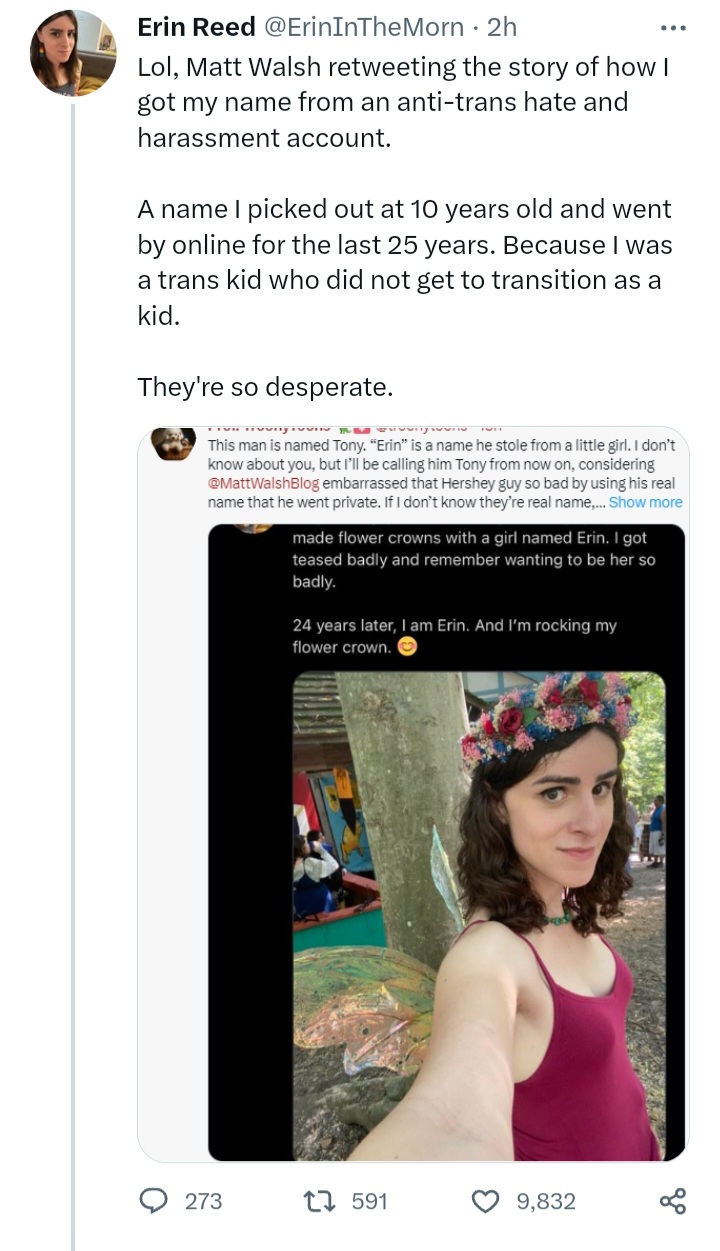Click the 591 retweets count

(369, 1200)
